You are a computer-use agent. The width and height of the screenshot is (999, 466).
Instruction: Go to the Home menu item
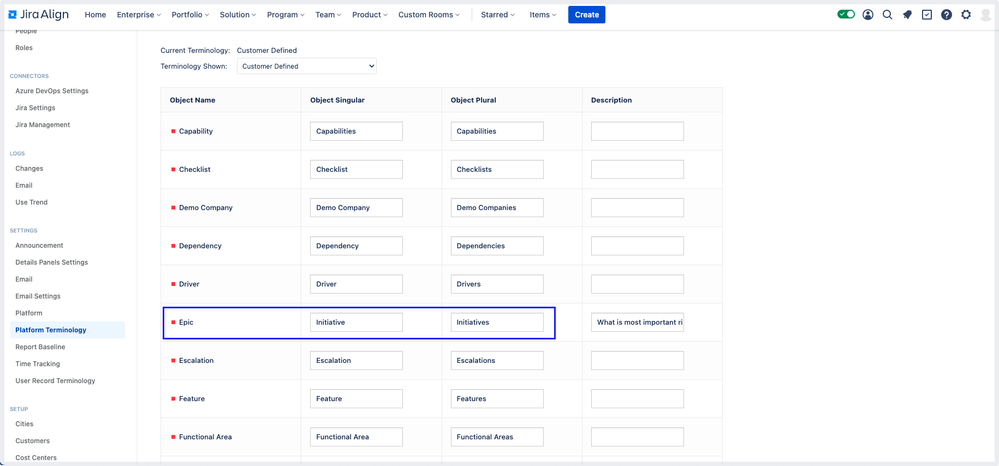tap(96, 15)
